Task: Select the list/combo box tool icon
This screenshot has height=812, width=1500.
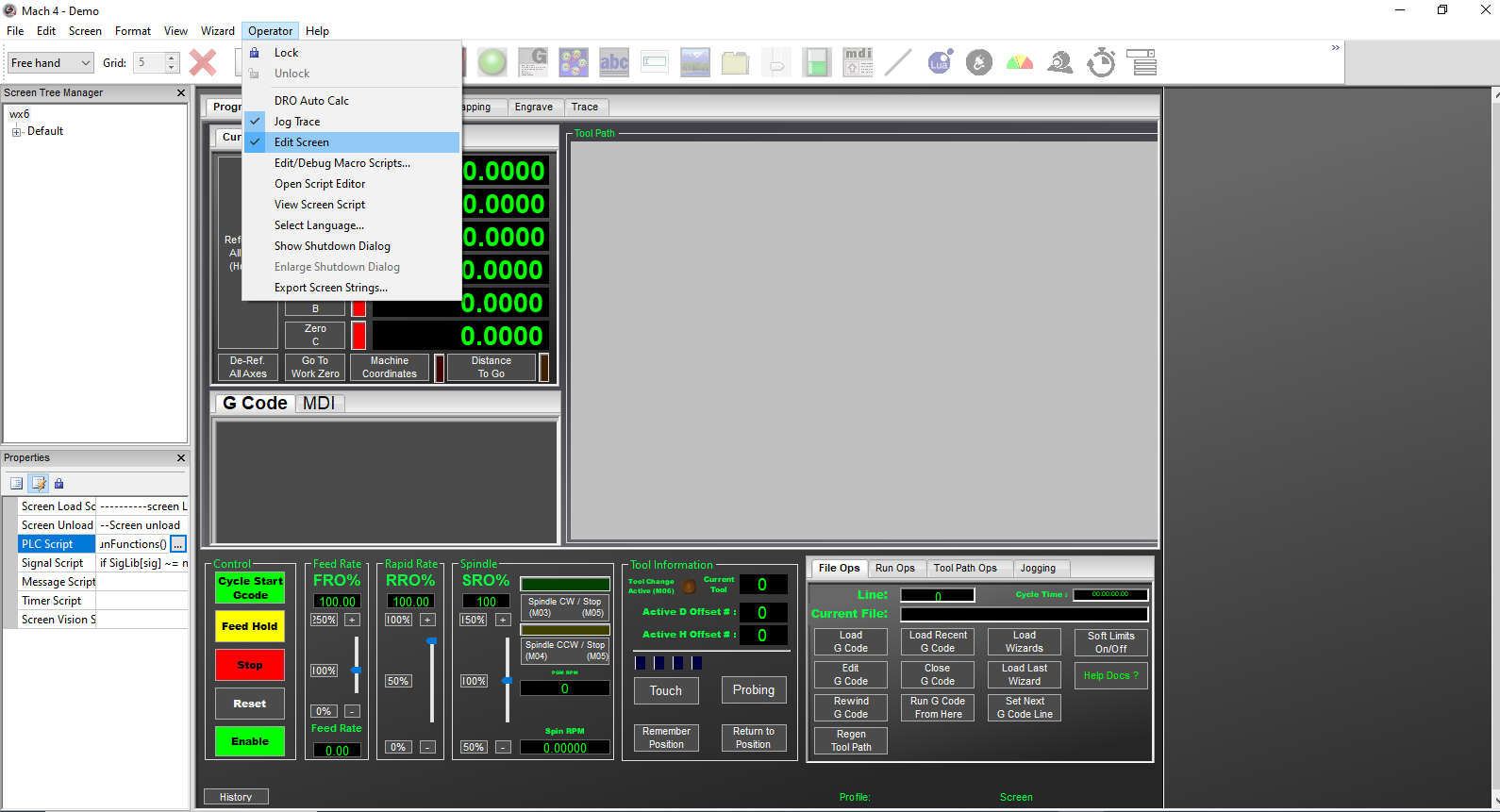Action: coord(1142,63)
